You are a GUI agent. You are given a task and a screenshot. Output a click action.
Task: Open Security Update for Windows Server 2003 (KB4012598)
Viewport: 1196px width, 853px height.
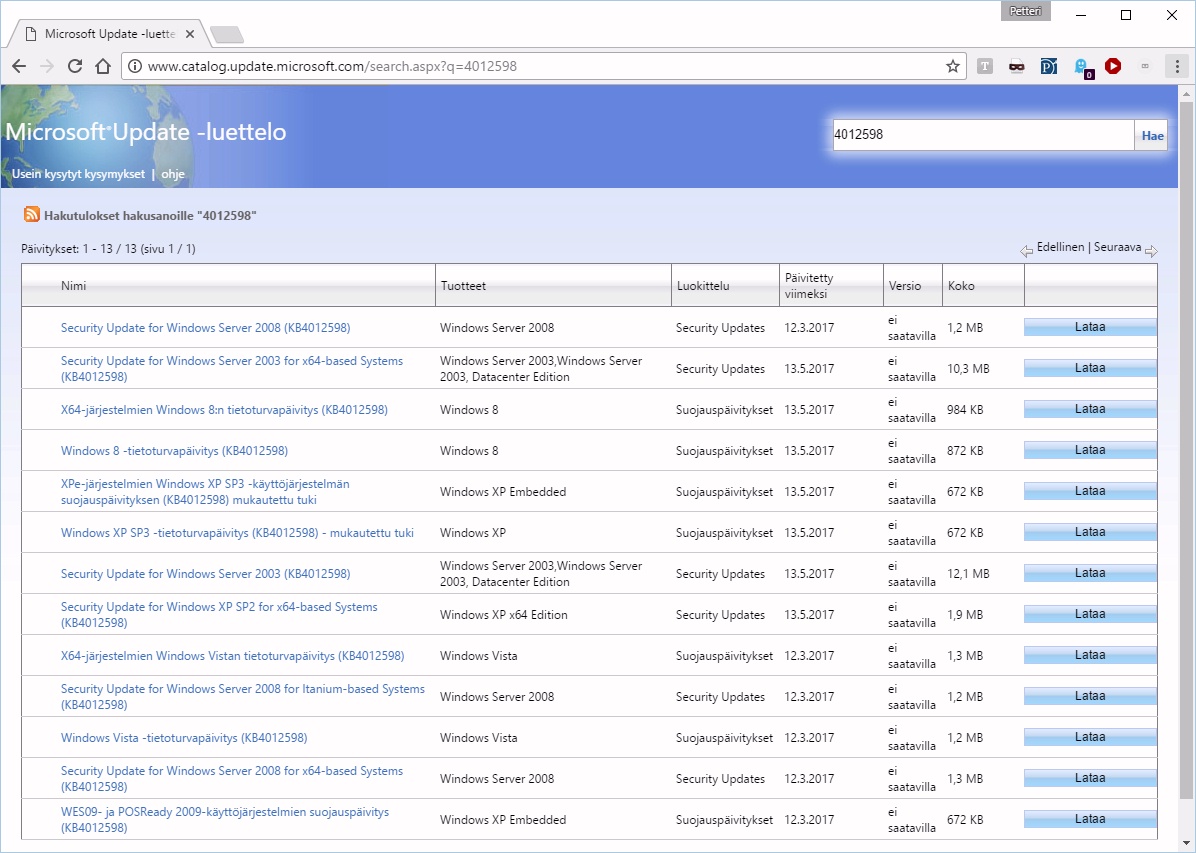pyautogui.click(x=205, y=574)
